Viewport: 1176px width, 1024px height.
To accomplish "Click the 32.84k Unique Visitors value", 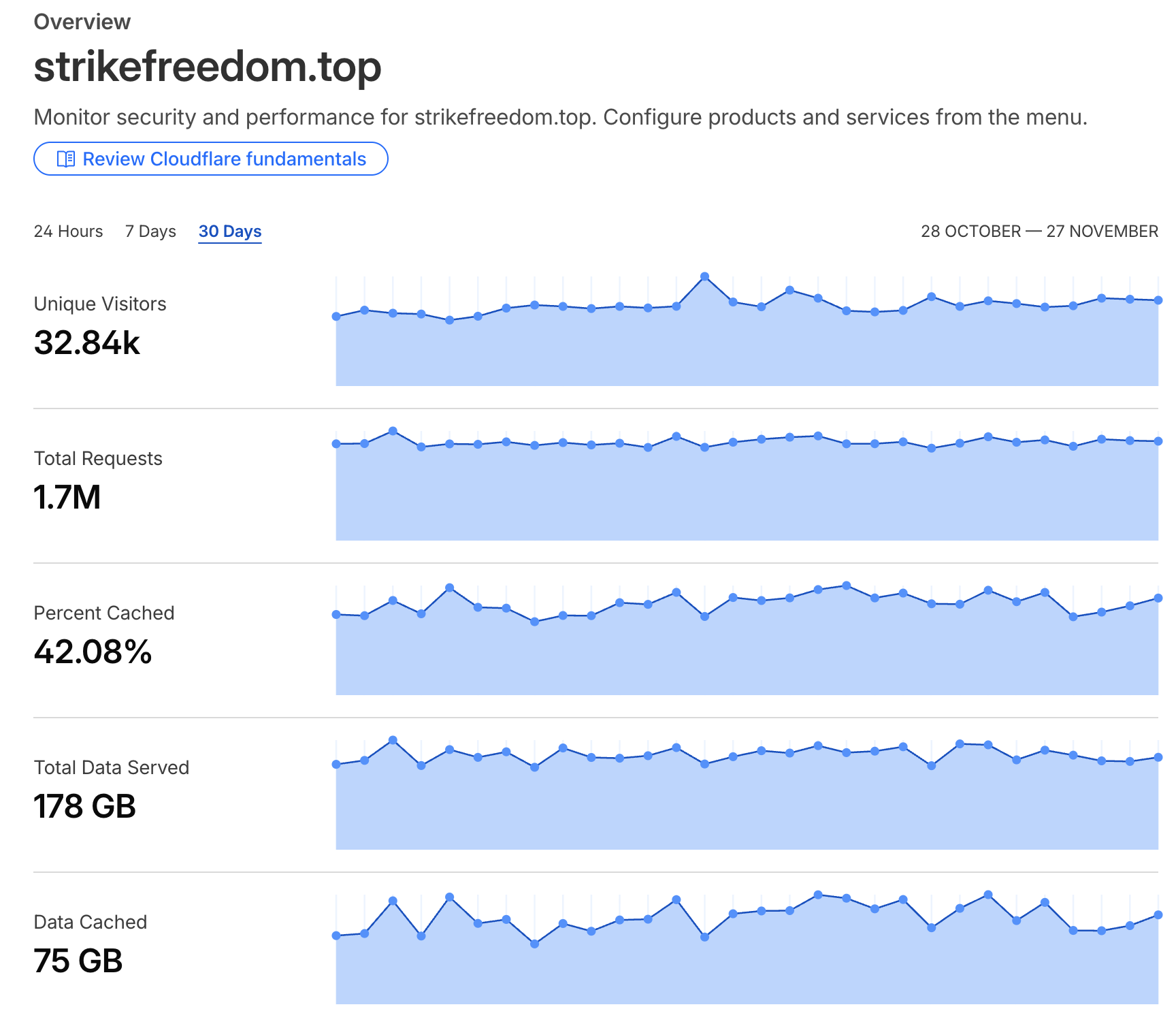I will point(87,342).
